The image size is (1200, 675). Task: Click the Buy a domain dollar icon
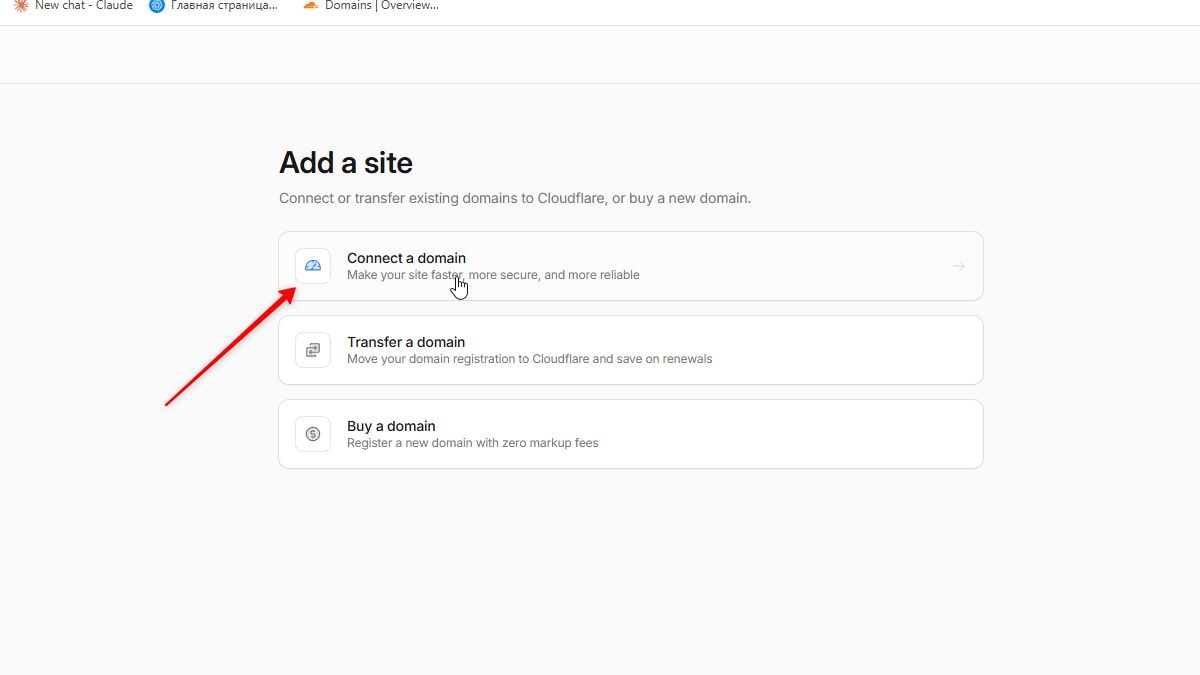pyautogui.click(x=313, y=434)
